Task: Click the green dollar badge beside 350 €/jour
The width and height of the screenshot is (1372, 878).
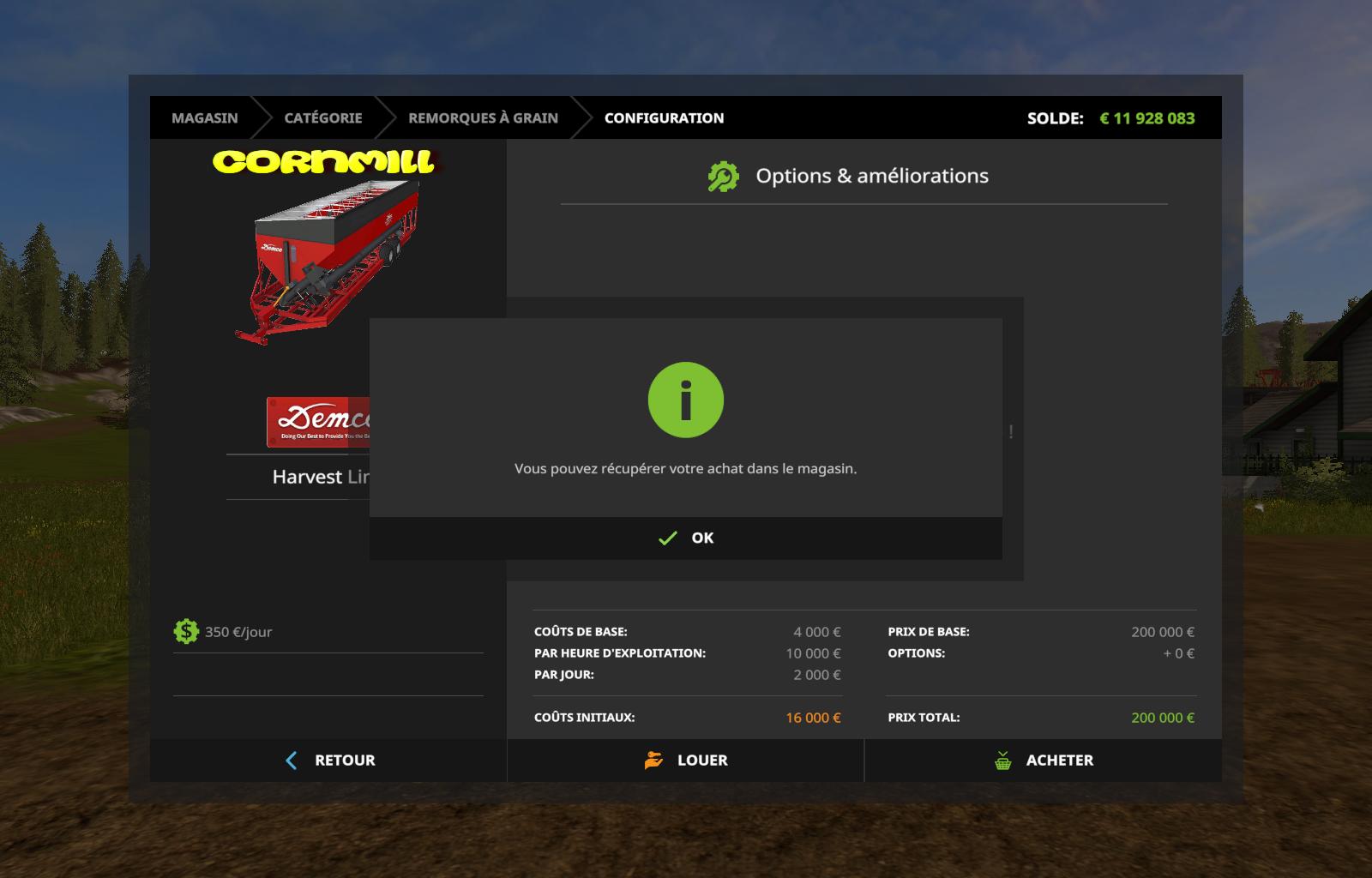Action: click(186, 632)
